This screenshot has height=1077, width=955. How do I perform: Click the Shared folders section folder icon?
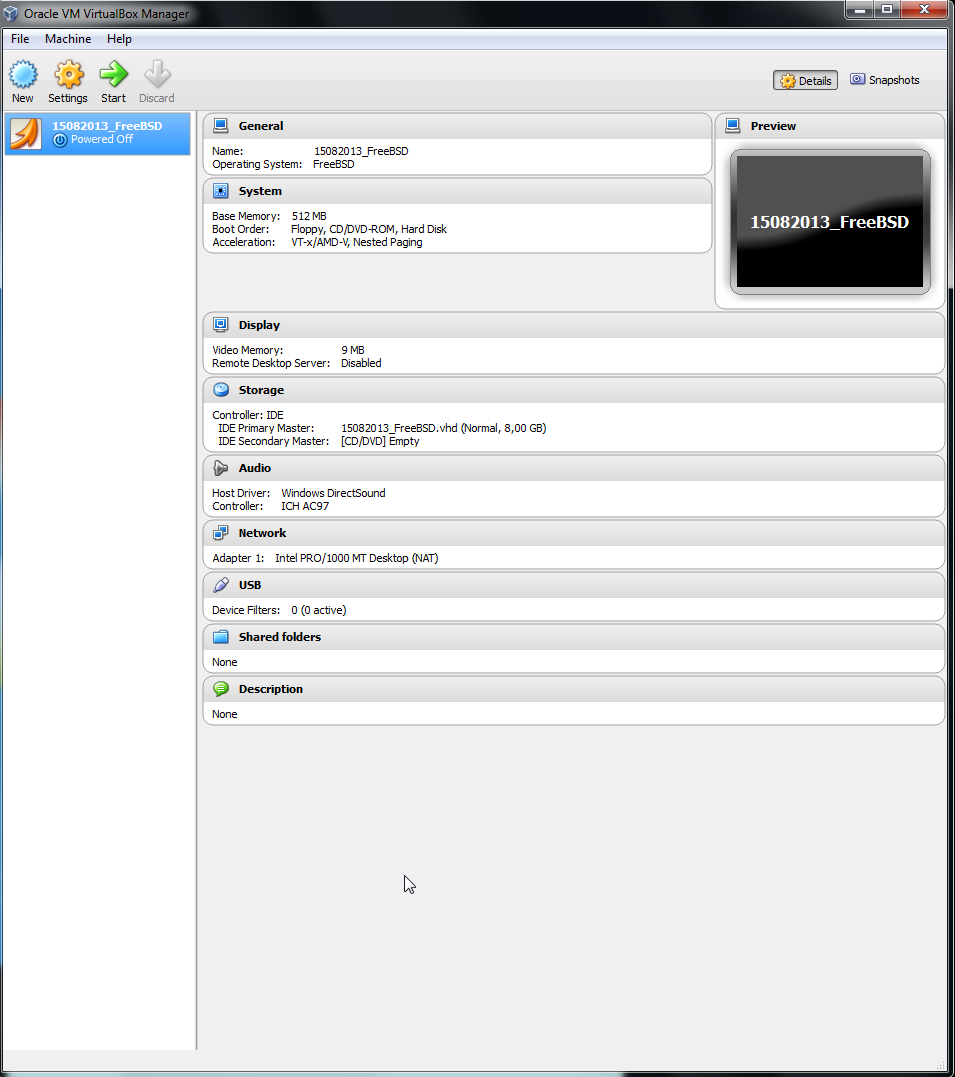pos(221,637)
